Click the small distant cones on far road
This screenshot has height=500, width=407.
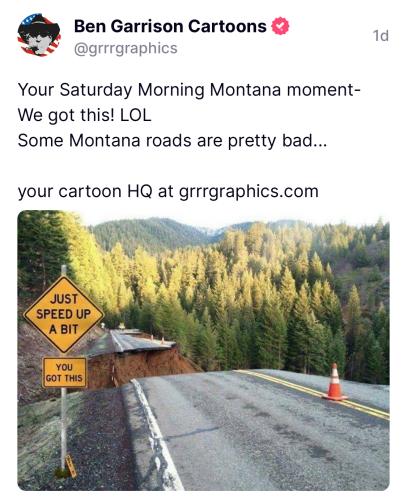(158, 339)
